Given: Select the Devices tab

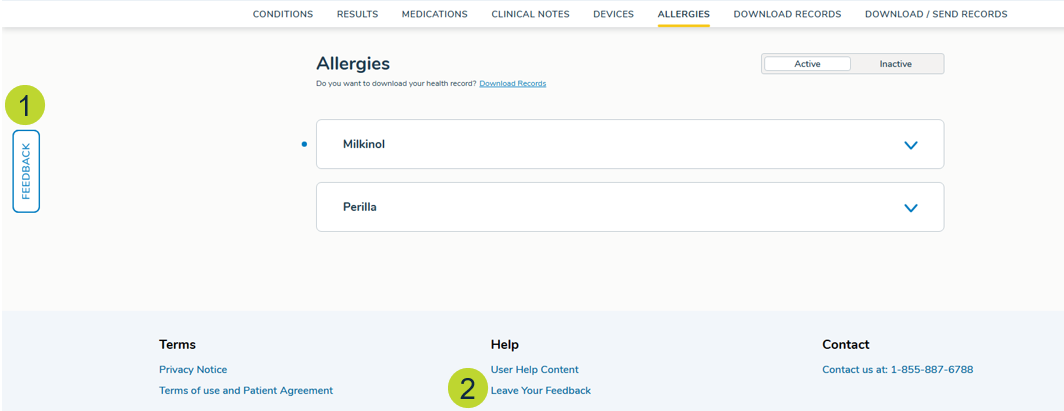Looking at the screenshot, I should point(613,14).
